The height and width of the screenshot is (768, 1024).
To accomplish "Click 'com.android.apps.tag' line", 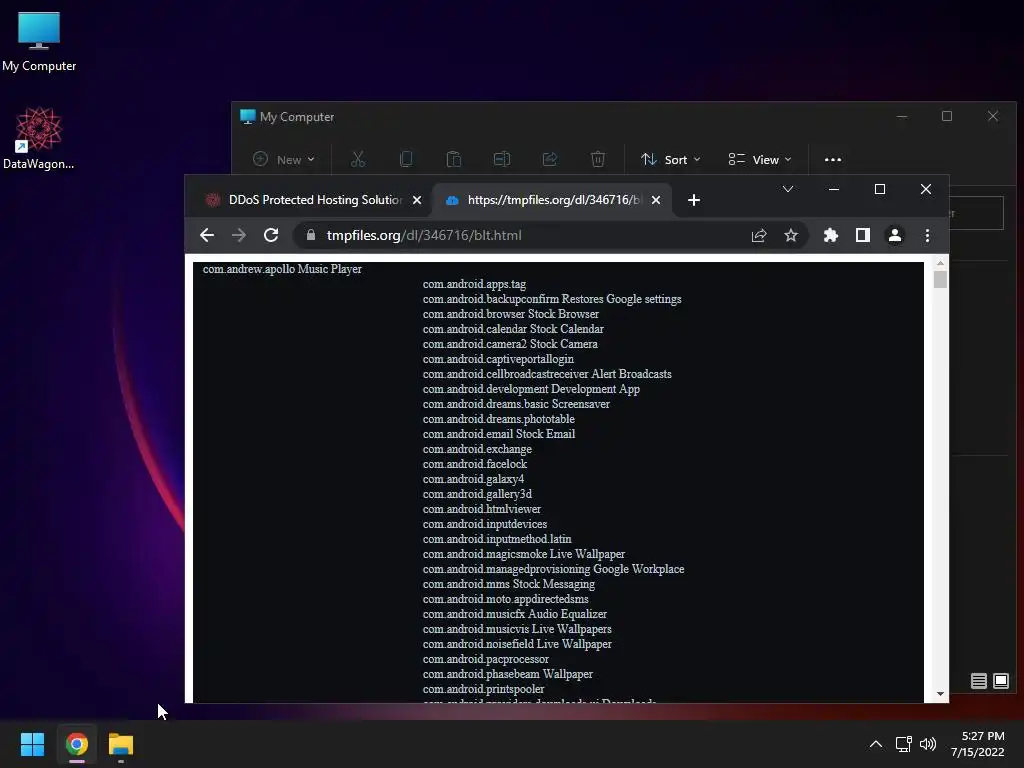I will 474,284.
